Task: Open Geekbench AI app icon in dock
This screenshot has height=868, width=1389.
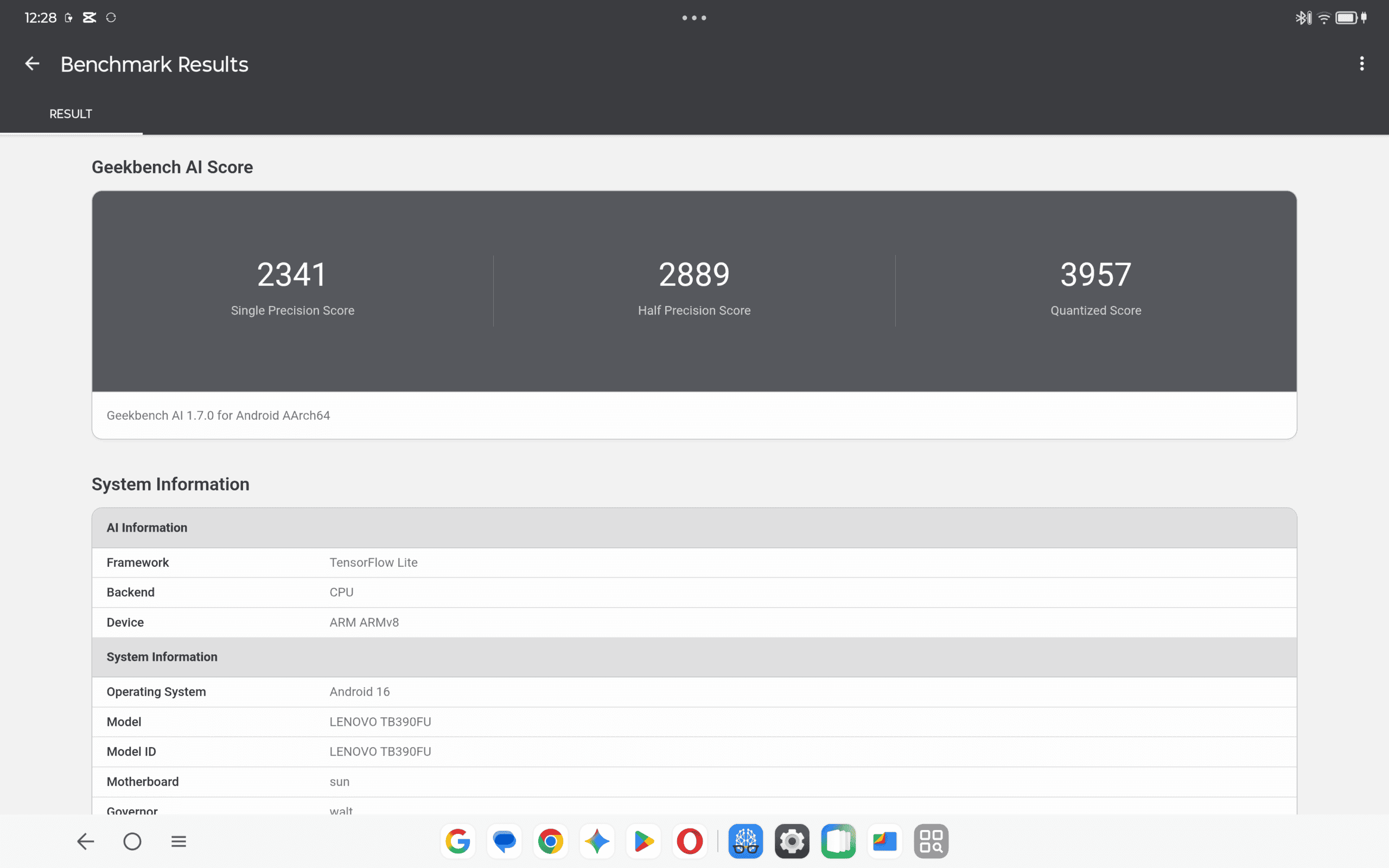Action: 746,841
